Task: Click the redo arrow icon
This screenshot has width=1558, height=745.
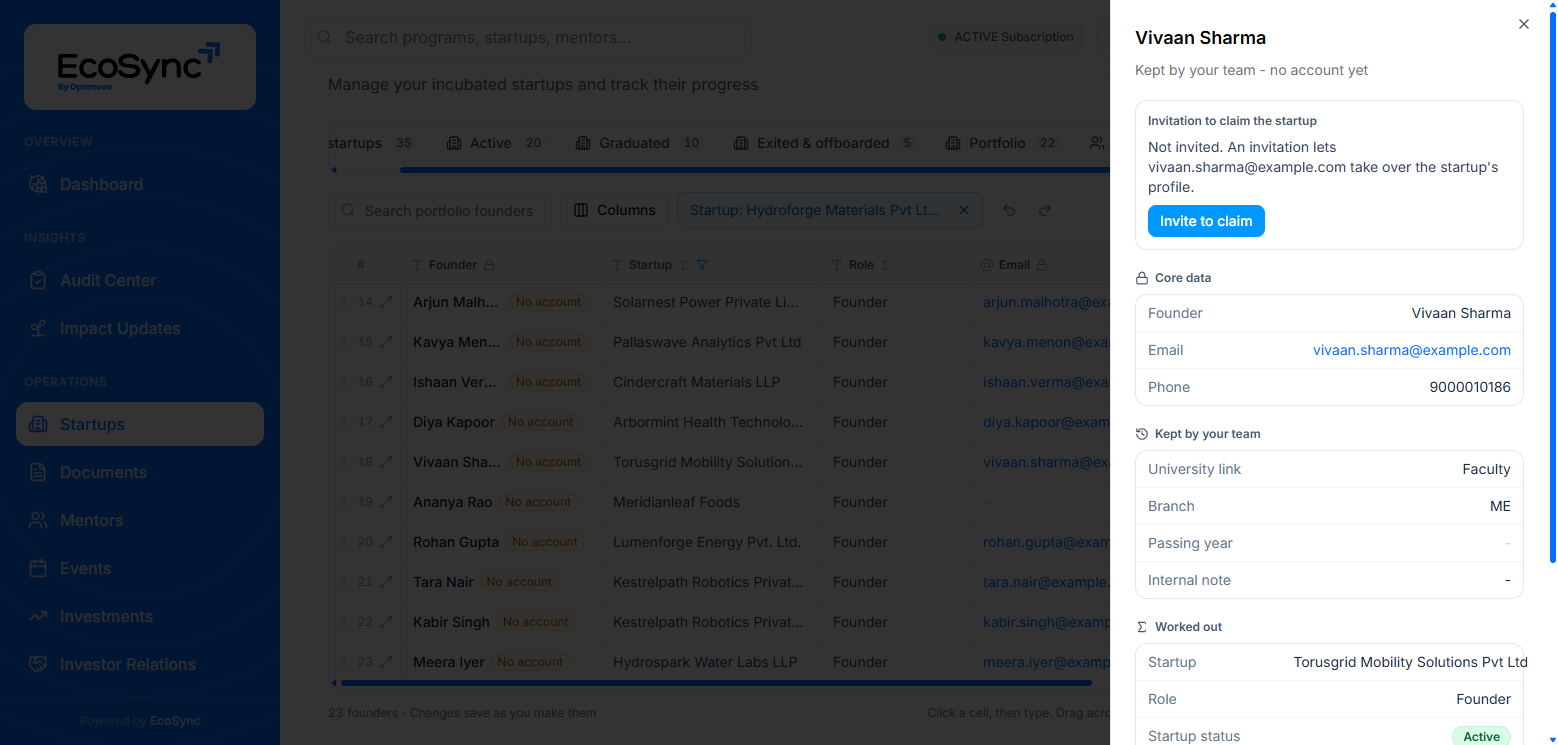Action: click(x=1045, y=211)
